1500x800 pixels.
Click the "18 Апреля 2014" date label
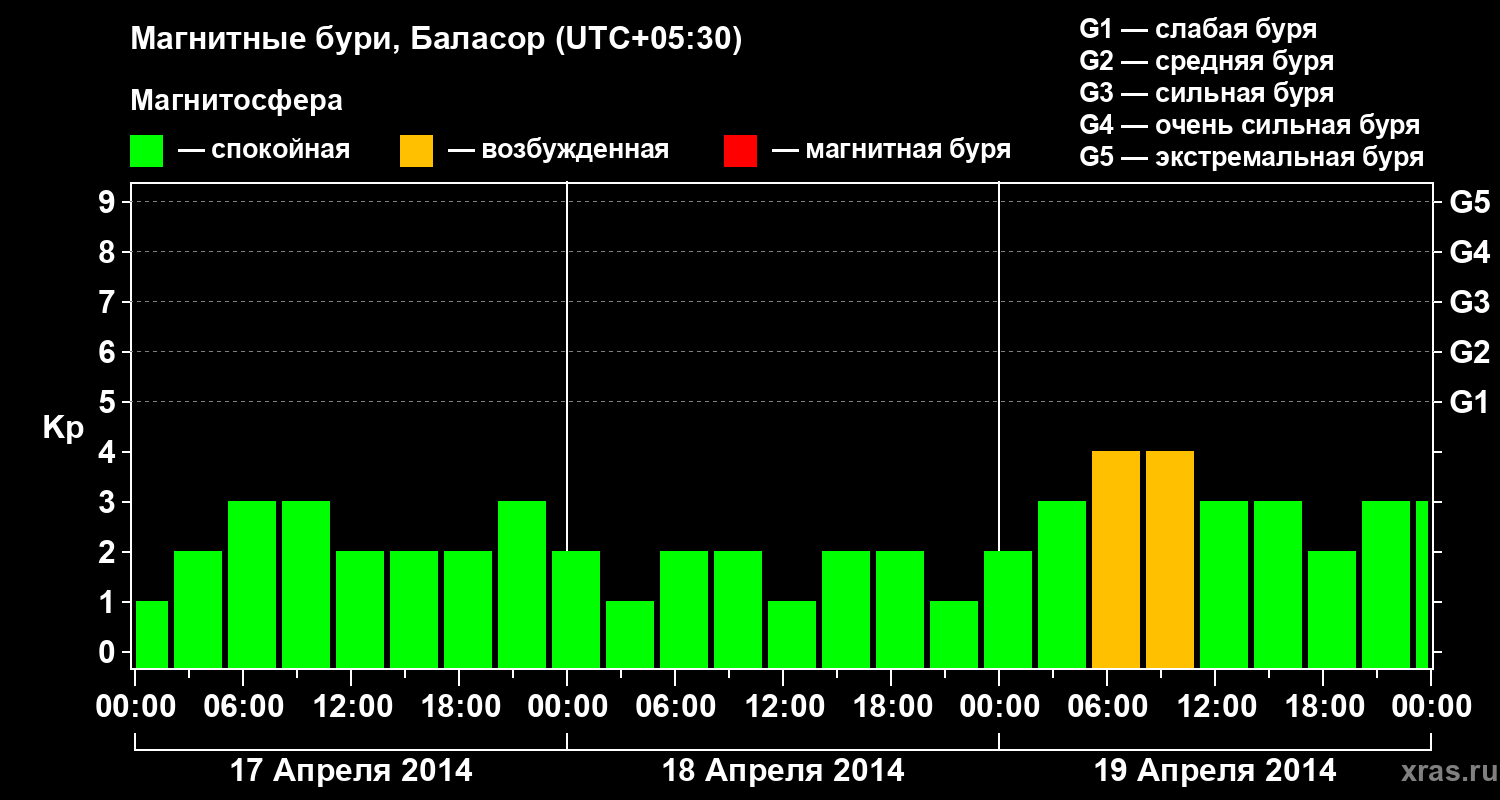[x=783, y=770]
